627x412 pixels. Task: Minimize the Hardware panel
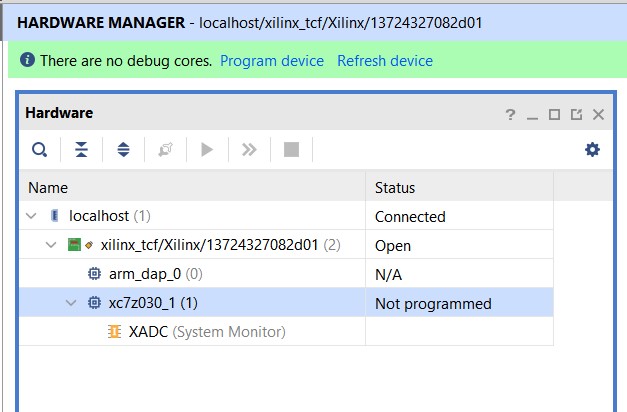532,115
